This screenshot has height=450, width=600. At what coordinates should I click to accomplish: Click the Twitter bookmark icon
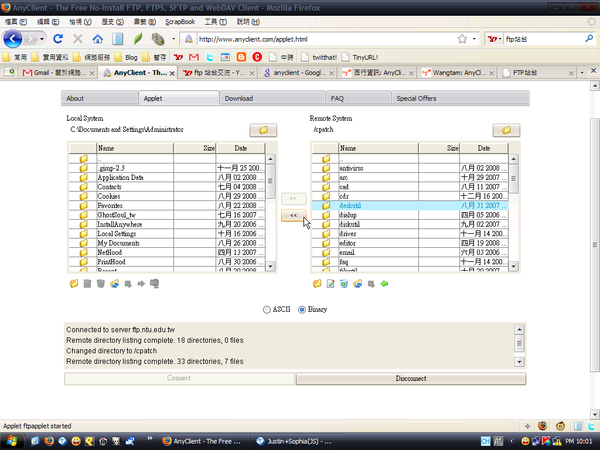click(210, 57)
